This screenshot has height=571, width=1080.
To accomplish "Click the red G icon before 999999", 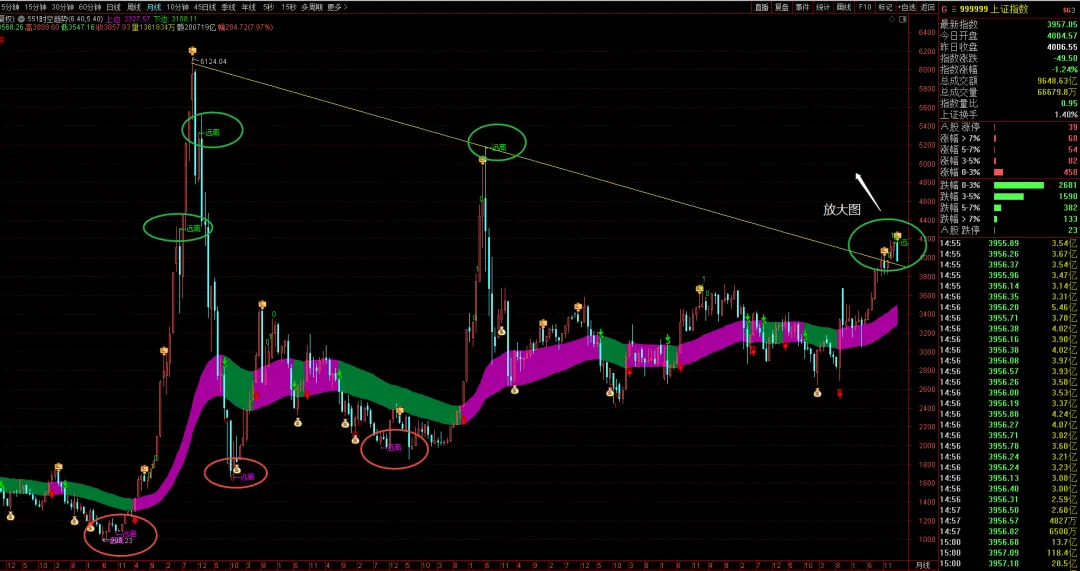I will (944, 9).
